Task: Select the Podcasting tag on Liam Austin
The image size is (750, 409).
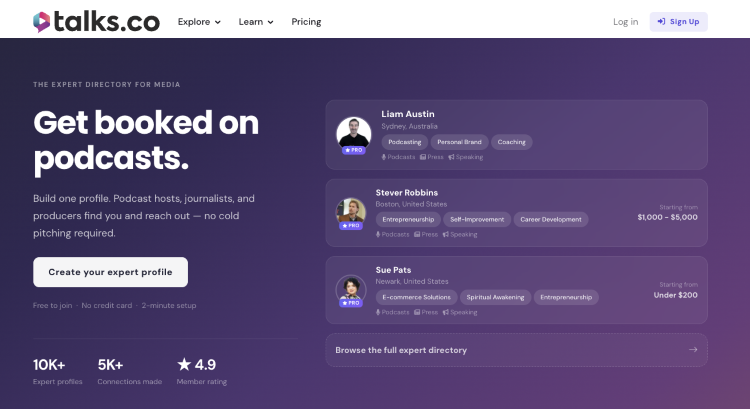Action: pos(405,142)
